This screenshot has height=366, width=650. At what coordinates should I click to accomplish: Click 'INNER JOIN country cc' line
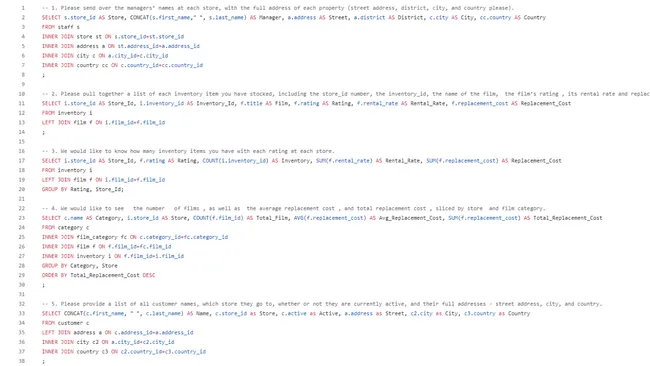pos(122,65)
